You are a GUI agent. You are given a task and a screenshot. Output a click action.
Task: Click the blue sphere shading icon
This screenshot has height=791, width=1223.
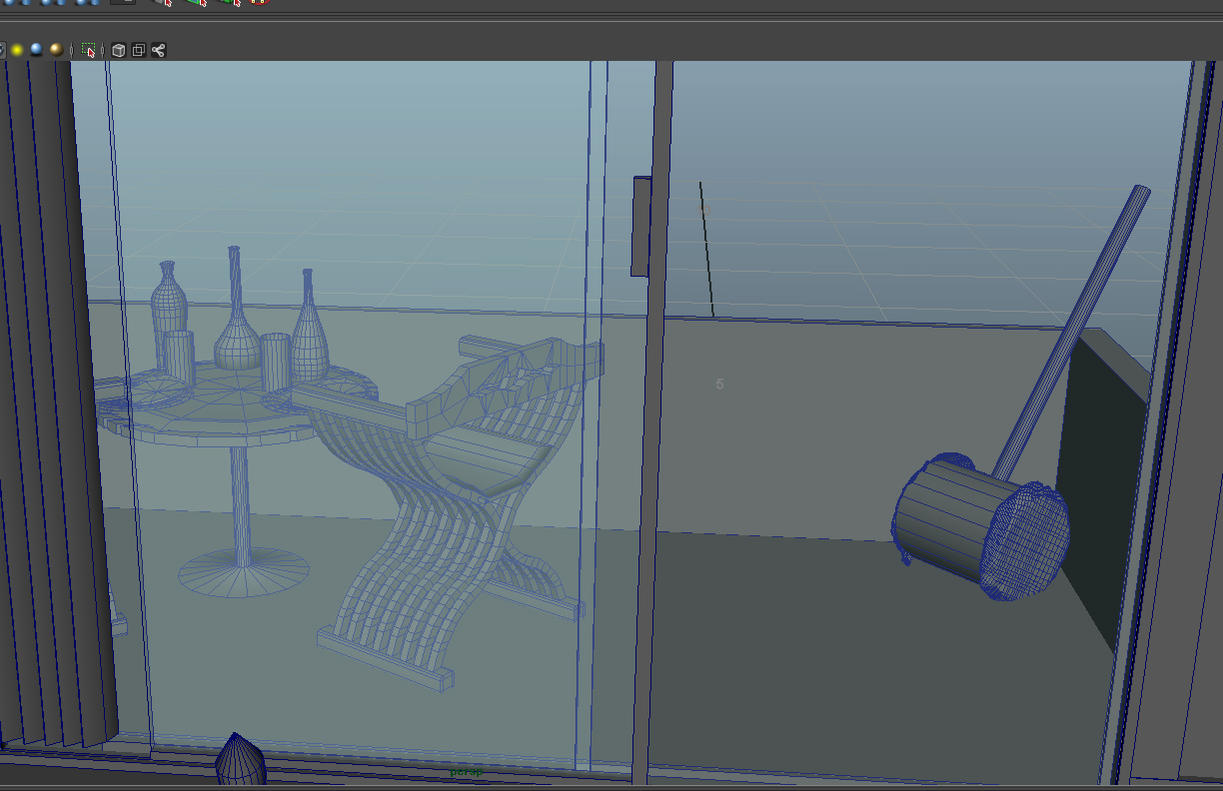click(x=36, y=50)
